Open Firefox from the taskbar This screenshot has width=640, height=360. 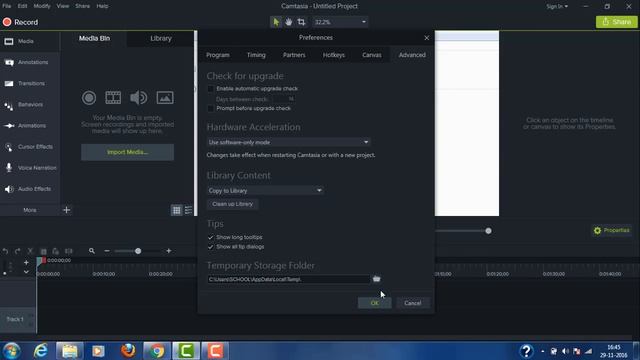pos(128,351)
